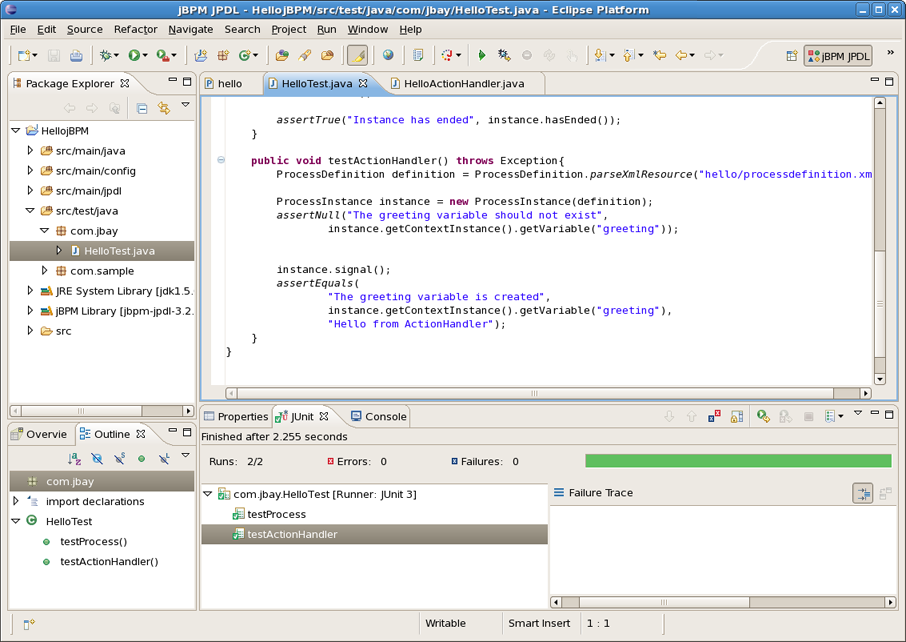Click Sort alphabetically icon in Outline
The image size is (906, 642).
(74, 459)
